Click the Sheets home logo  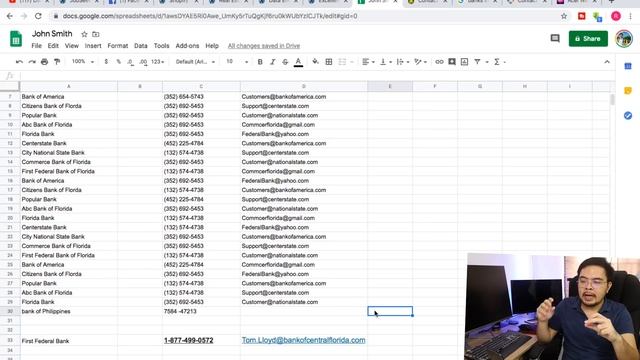16,39
